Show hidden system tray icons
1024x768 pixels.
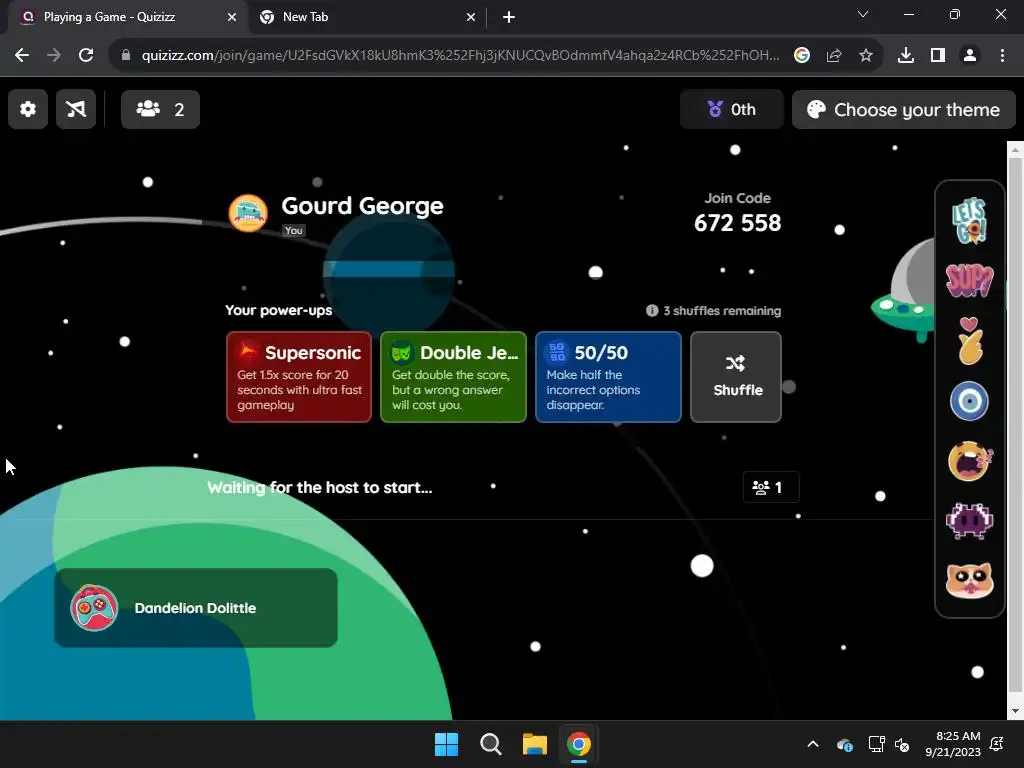[813, 744]
